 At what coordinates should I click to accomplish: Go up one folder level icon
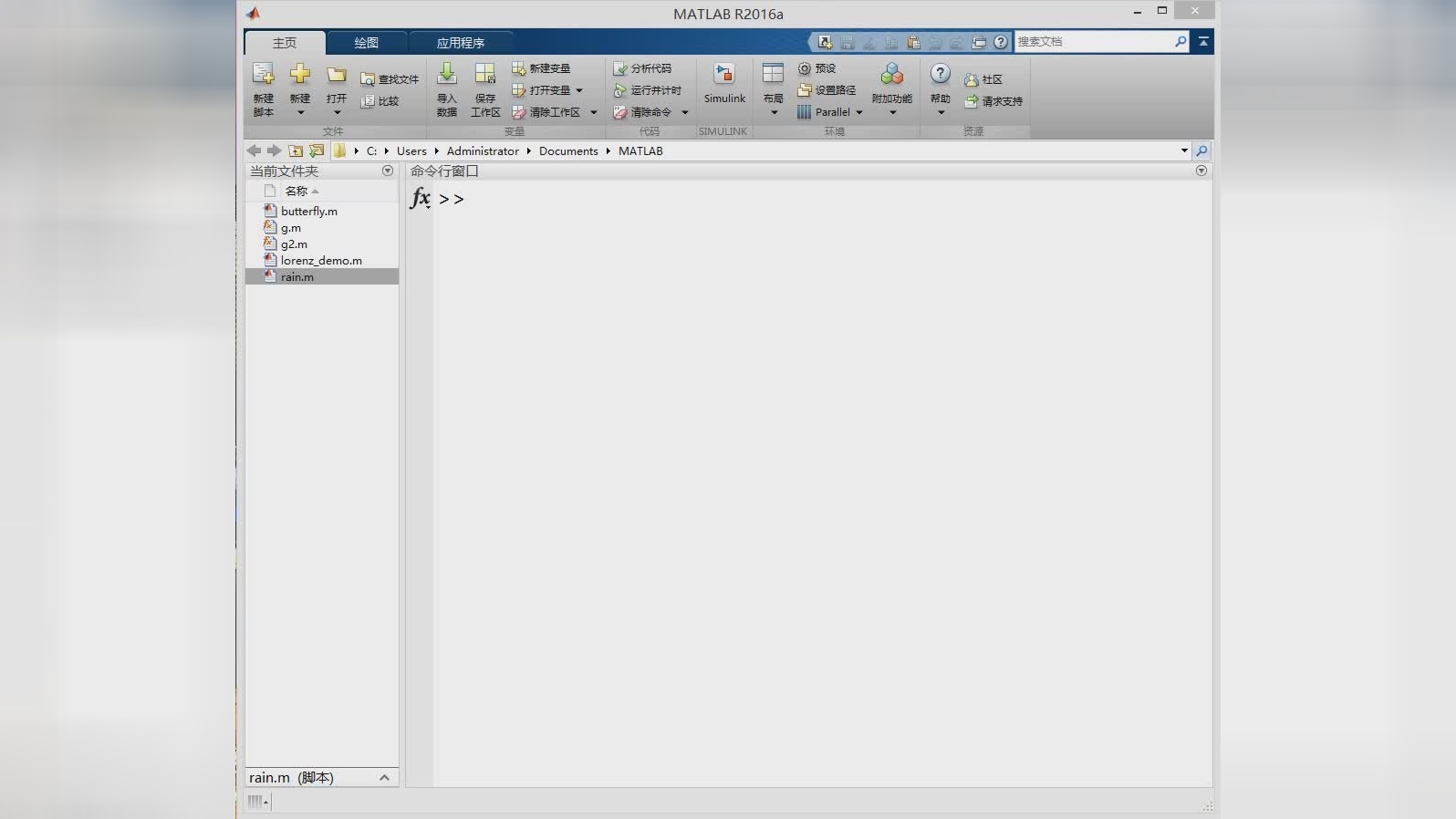[296, 150]
